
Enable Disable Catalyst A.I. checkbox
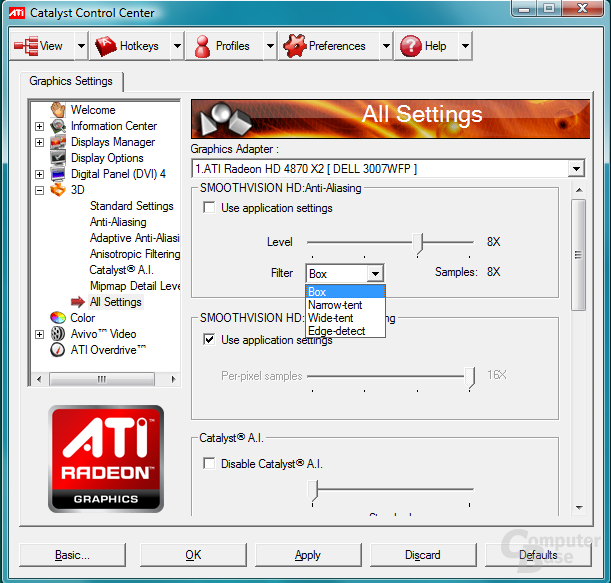pos(209,463)
